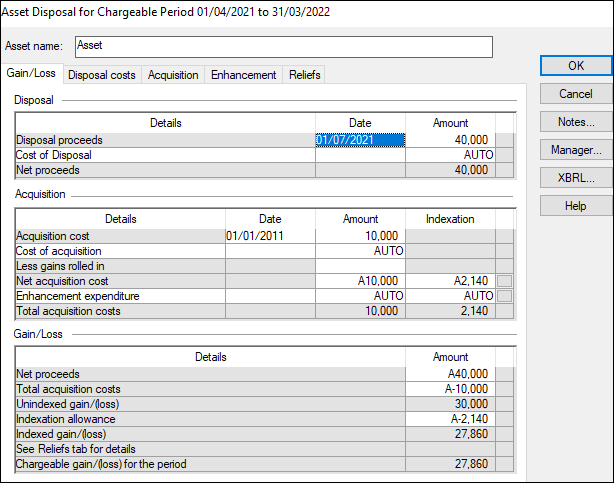Go to the Reliefs tab

tap(304, 75)
